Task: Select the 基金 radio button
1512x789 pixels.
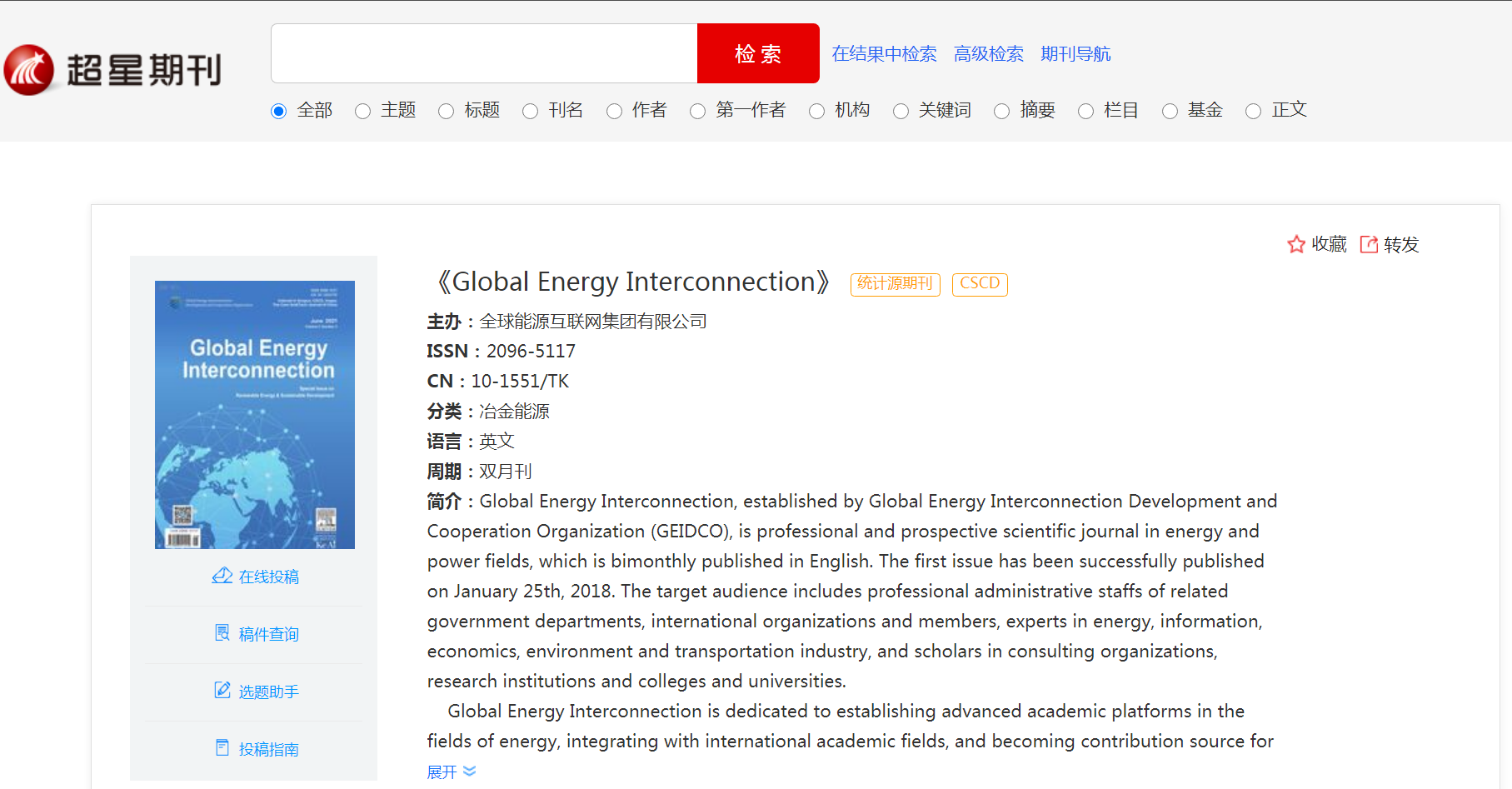Action: click(1170, 111)
